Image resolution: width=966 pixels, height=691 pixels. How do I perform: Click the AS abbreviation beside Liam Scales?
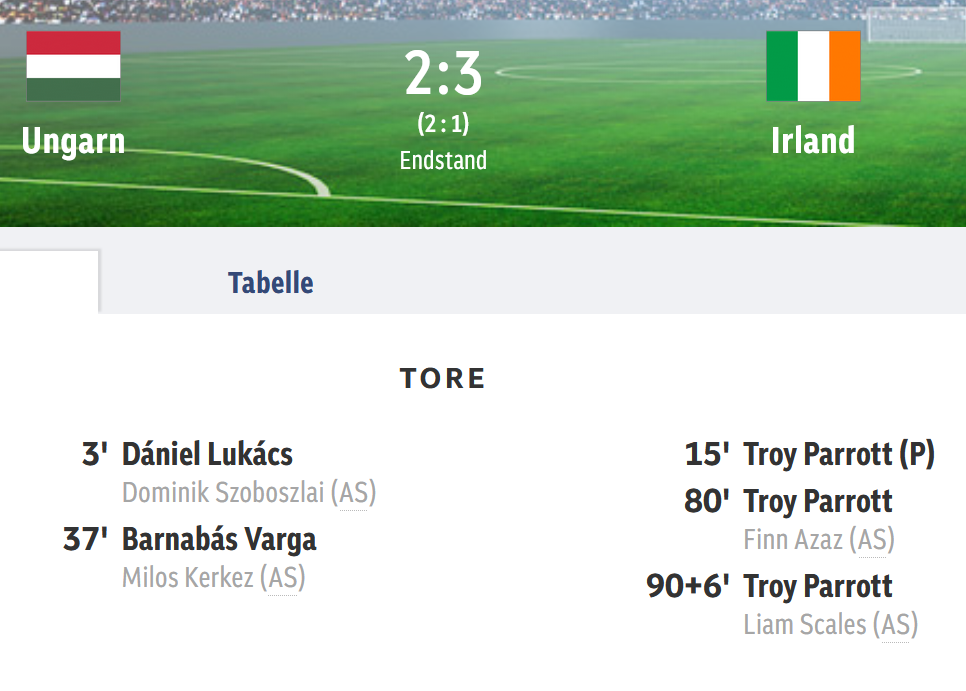pyautogui.click(x=894, y=625)
